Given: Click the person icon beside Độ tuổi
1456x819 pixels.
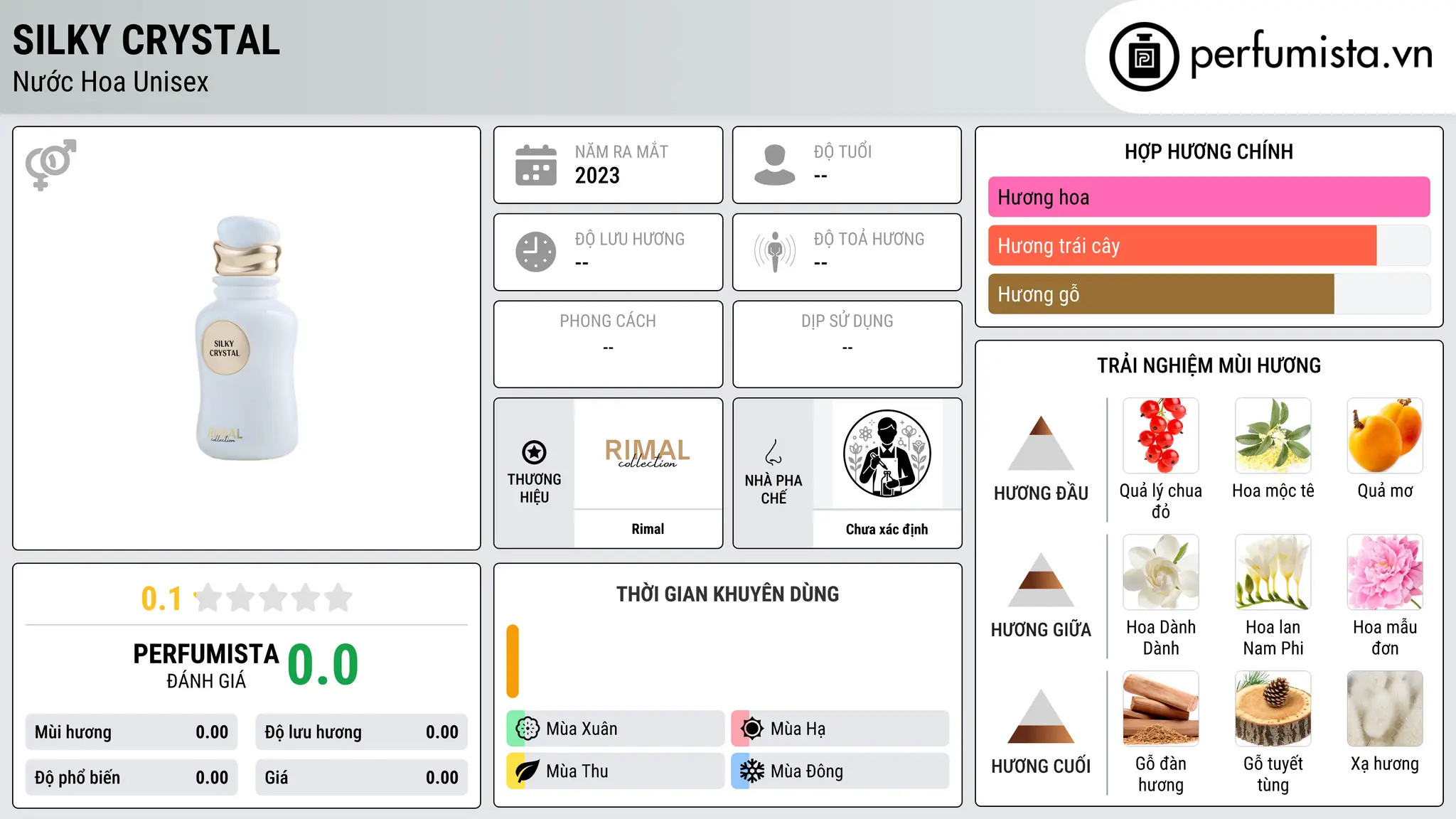Looking at the screenshot, I should (x=775, y=165).
